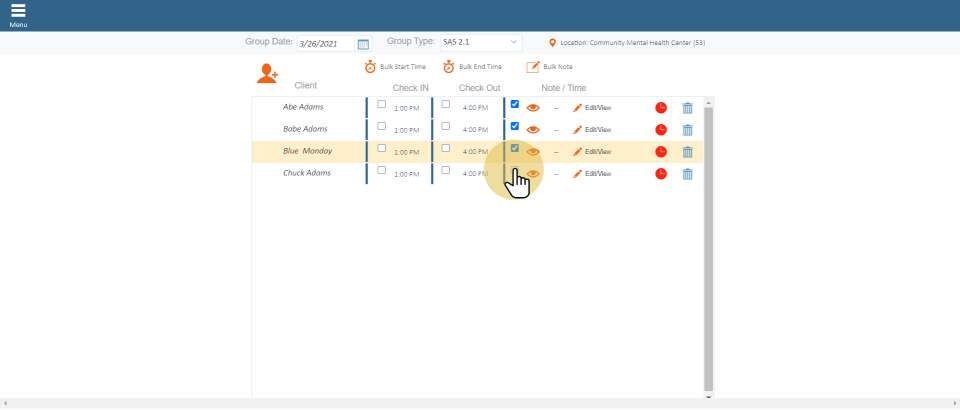960x410 pixels.
Task: Click the orange location pin icon
Action: tap(553, 43)
